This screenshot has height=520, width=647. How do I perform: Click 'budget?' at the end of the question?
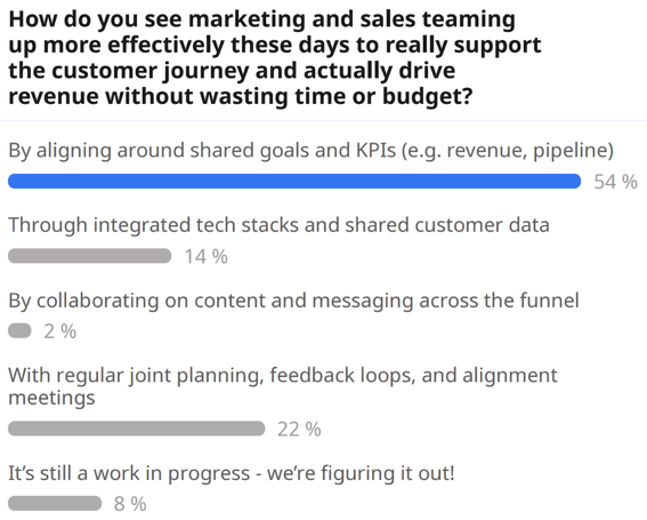(x=427, y=97)
